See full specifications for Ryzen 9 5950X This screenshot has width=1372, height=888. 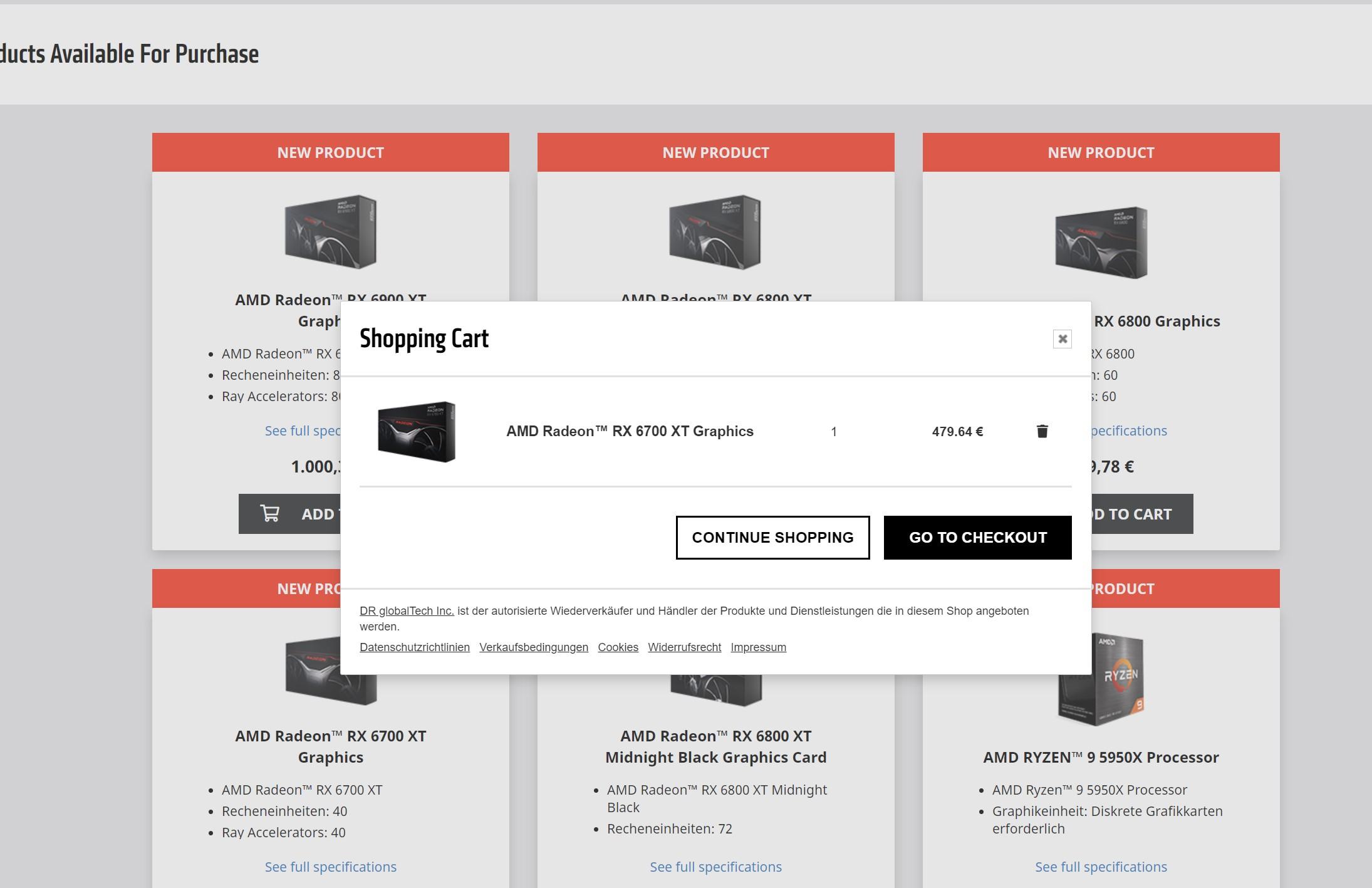(x=1101, y=867)
